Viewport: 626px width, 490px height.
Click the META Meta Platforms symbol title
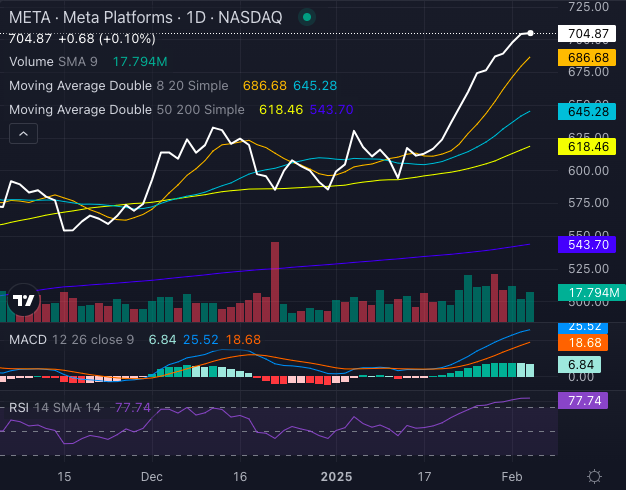pos(145,18)
